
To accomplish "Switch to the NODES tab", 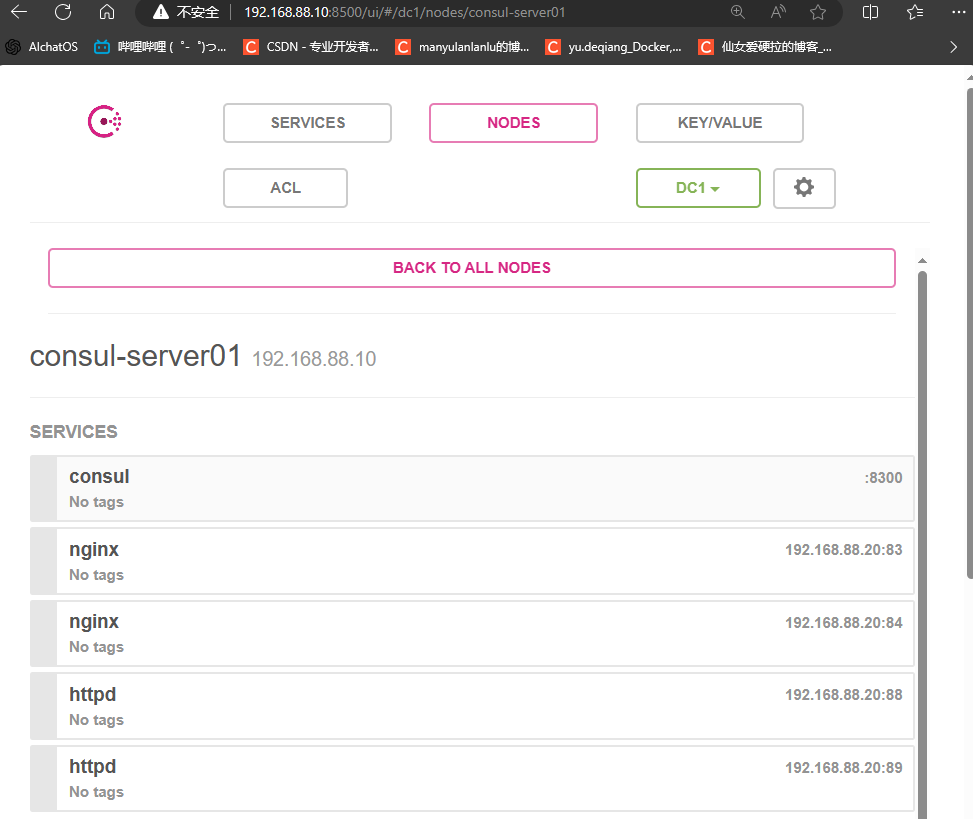I will [513, 123].
